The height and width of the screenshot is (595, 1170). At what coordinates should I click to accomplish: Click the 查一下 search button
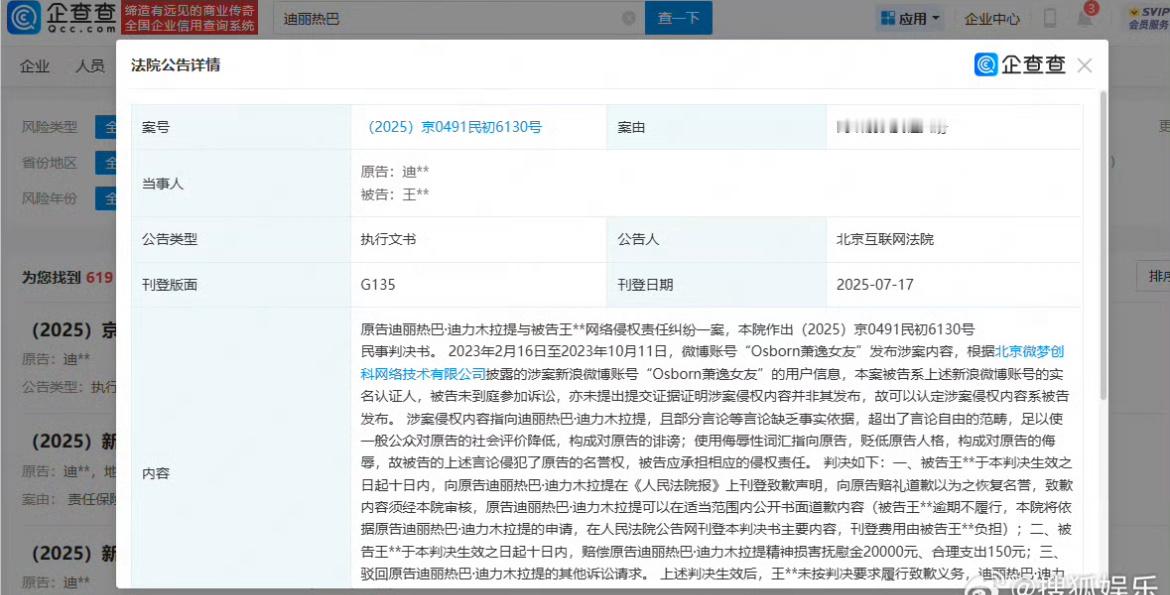[678, 18]
